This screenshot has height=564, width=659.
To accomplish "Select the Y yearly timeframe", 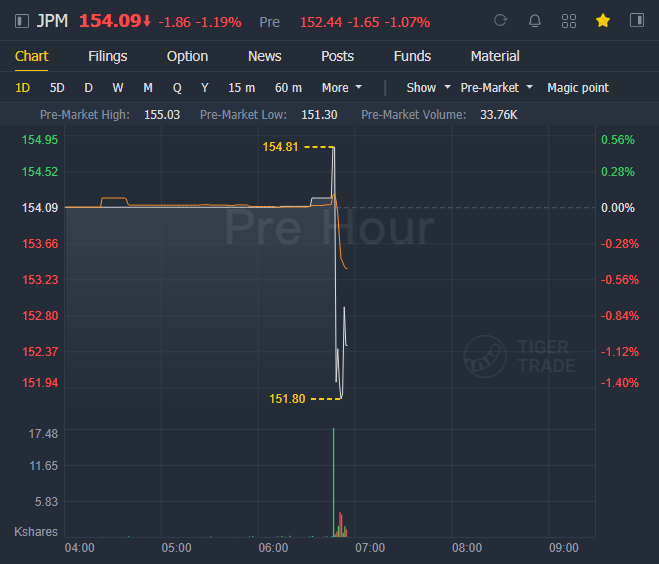I will click(205, 88).
